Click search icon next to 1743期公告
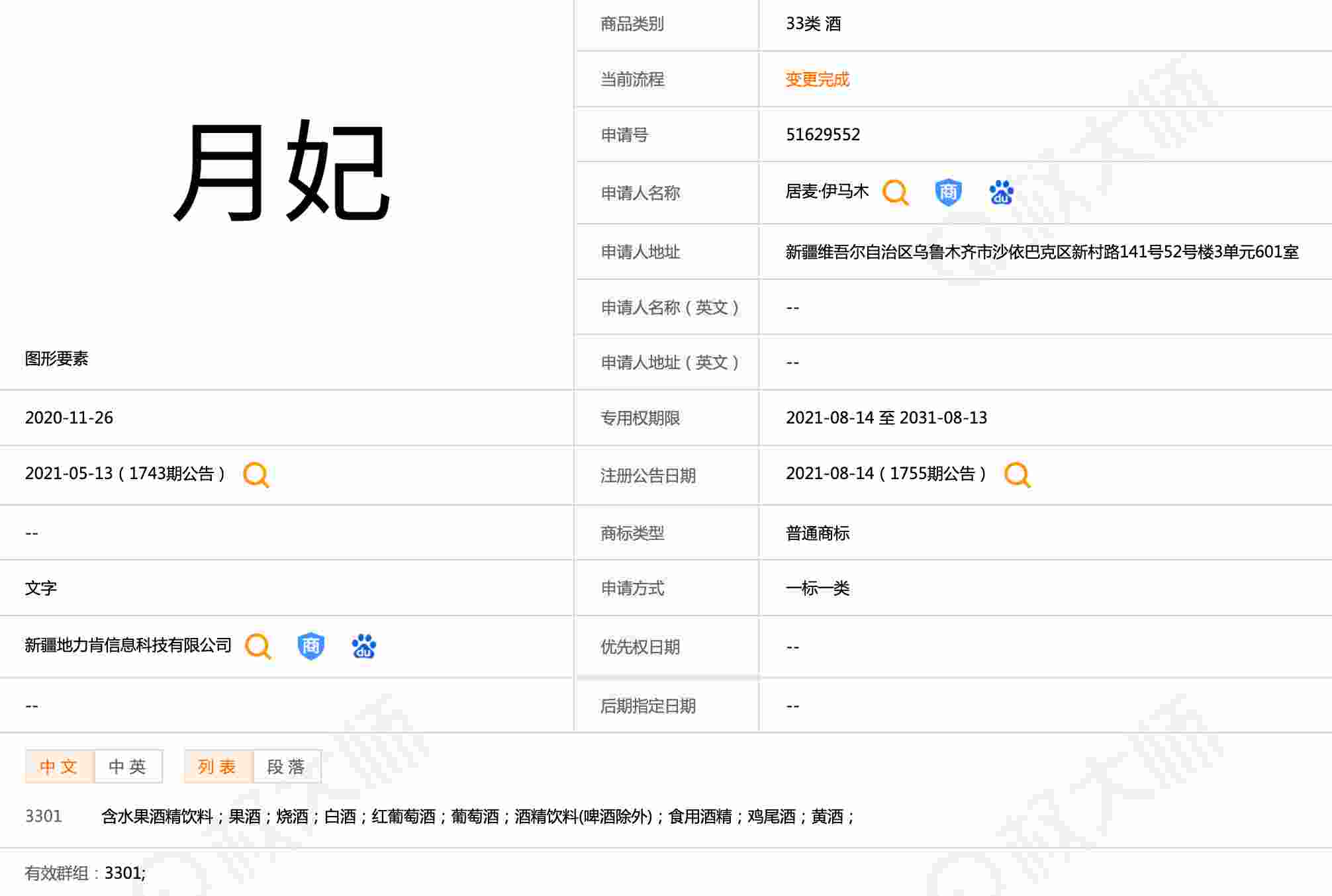 coord(256,474)
